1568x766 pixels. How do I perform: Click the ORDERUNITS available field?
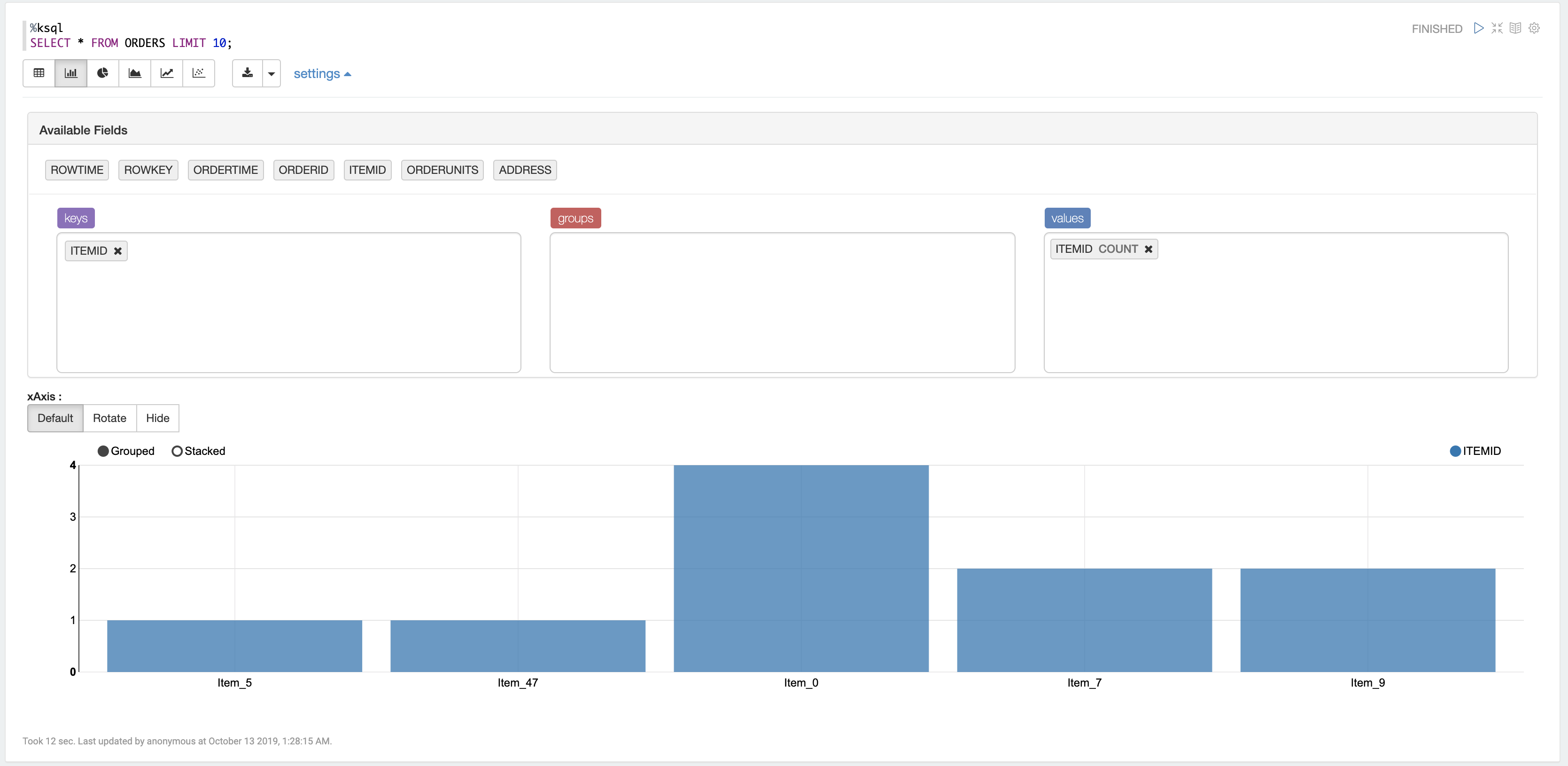point(442,170)
